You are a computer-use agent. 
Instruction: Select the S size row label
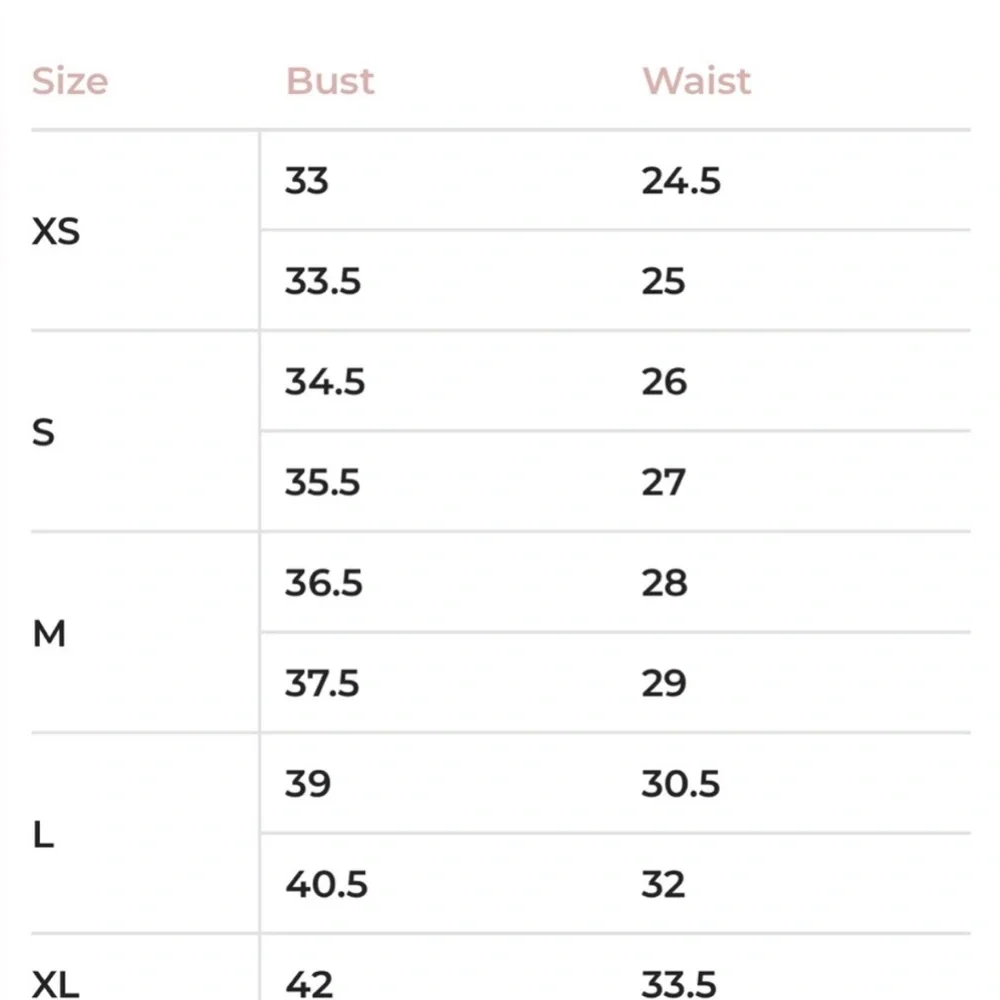coord(43,432)
